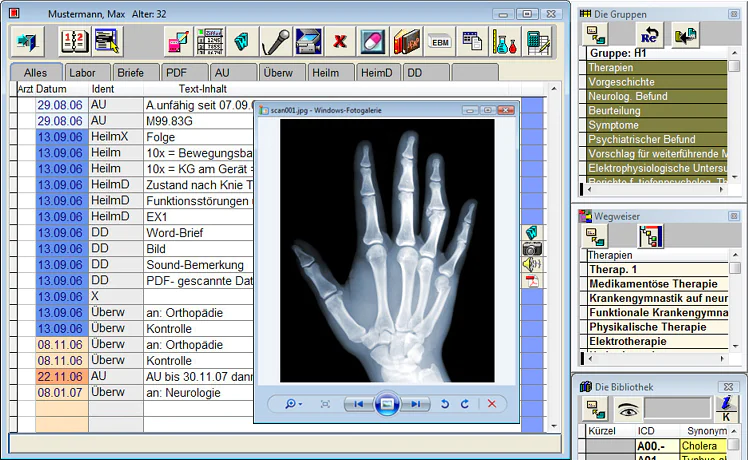Switch to the Alles tab
Screen dimensions: 748x460
[x=36, y=73]
